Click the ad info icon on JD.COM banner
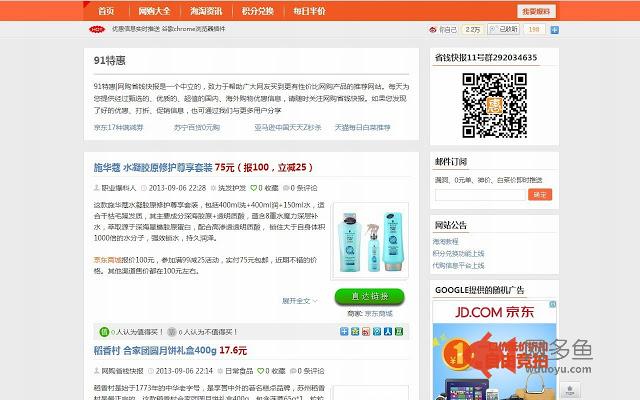 tap(553, 304)
